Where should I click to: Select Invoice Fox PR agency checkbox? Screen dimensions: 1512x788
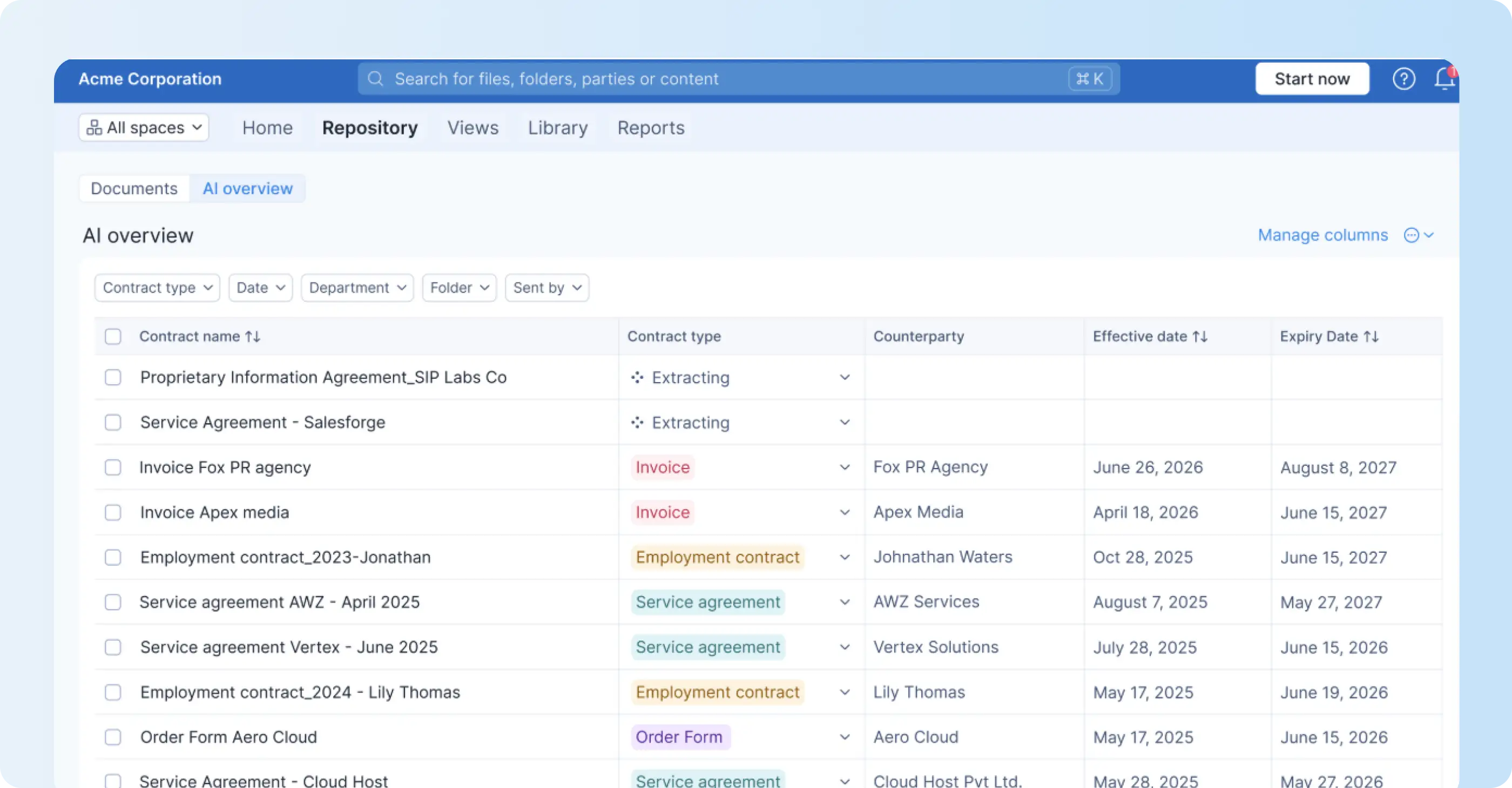(113, 467)
